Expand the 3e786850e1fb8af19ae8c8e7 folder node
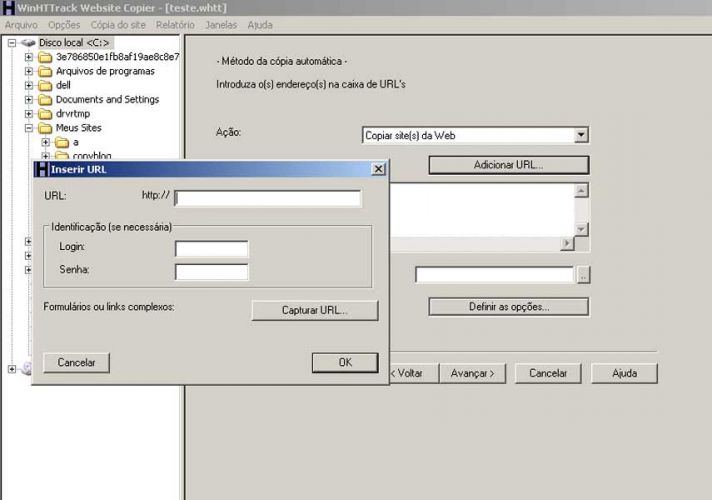This screenshot has height=500, width=712. (29, 57)
